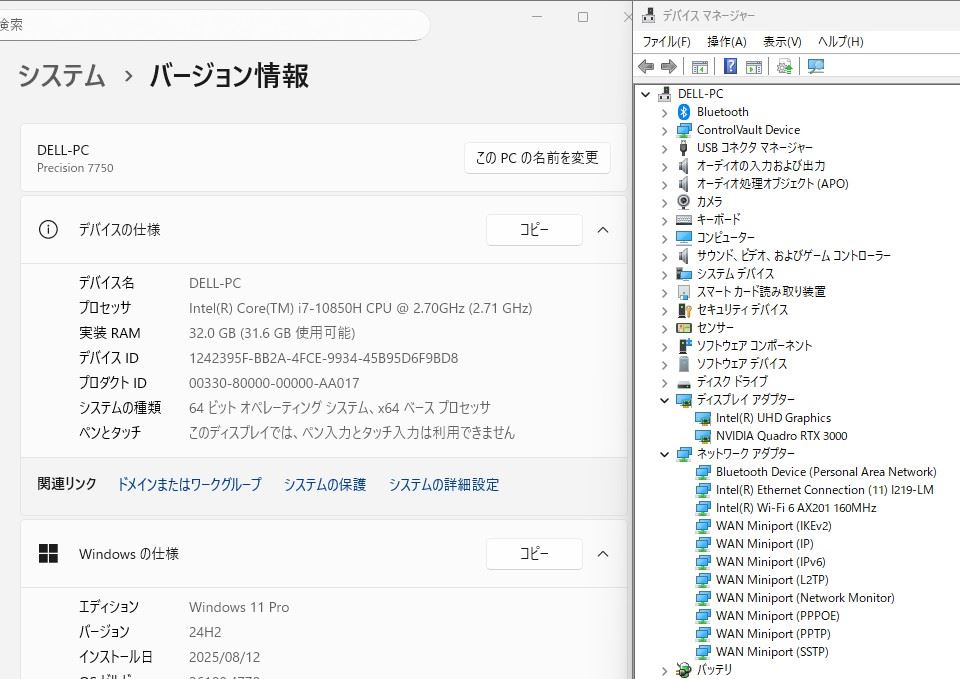960x679 pixels.
Task: Open the ヘルプ(H) menu
Action: pos(841,42)
